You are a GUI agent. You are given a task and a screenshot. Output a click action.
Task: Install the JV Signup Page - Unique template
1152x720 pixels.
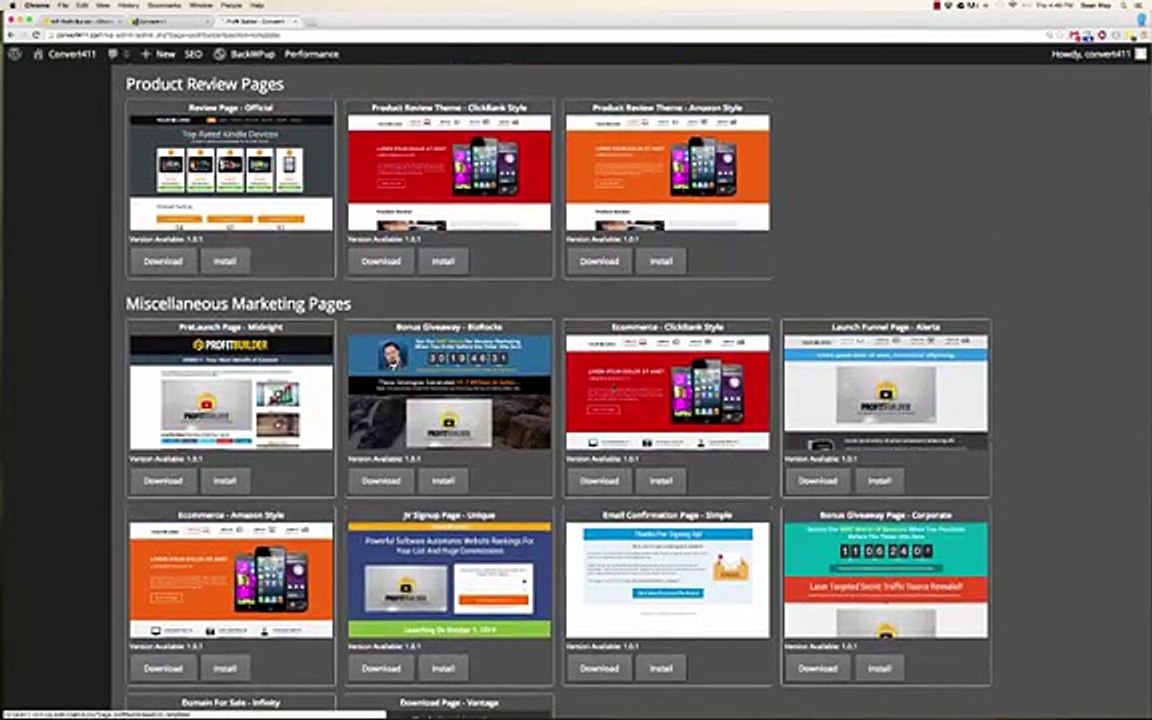pos(443,668)
